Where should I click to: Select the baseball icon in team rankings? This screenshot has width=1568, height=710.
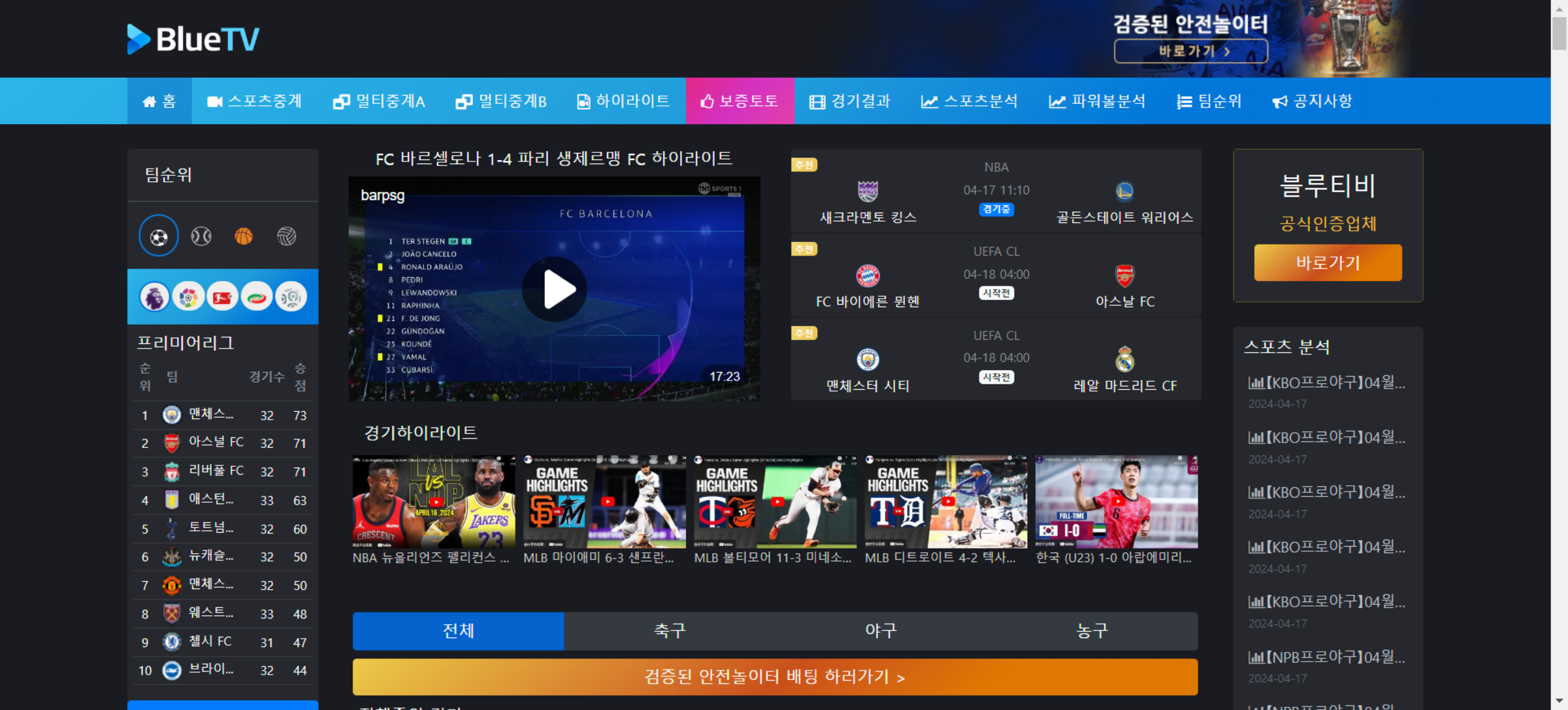pos(201,236)
